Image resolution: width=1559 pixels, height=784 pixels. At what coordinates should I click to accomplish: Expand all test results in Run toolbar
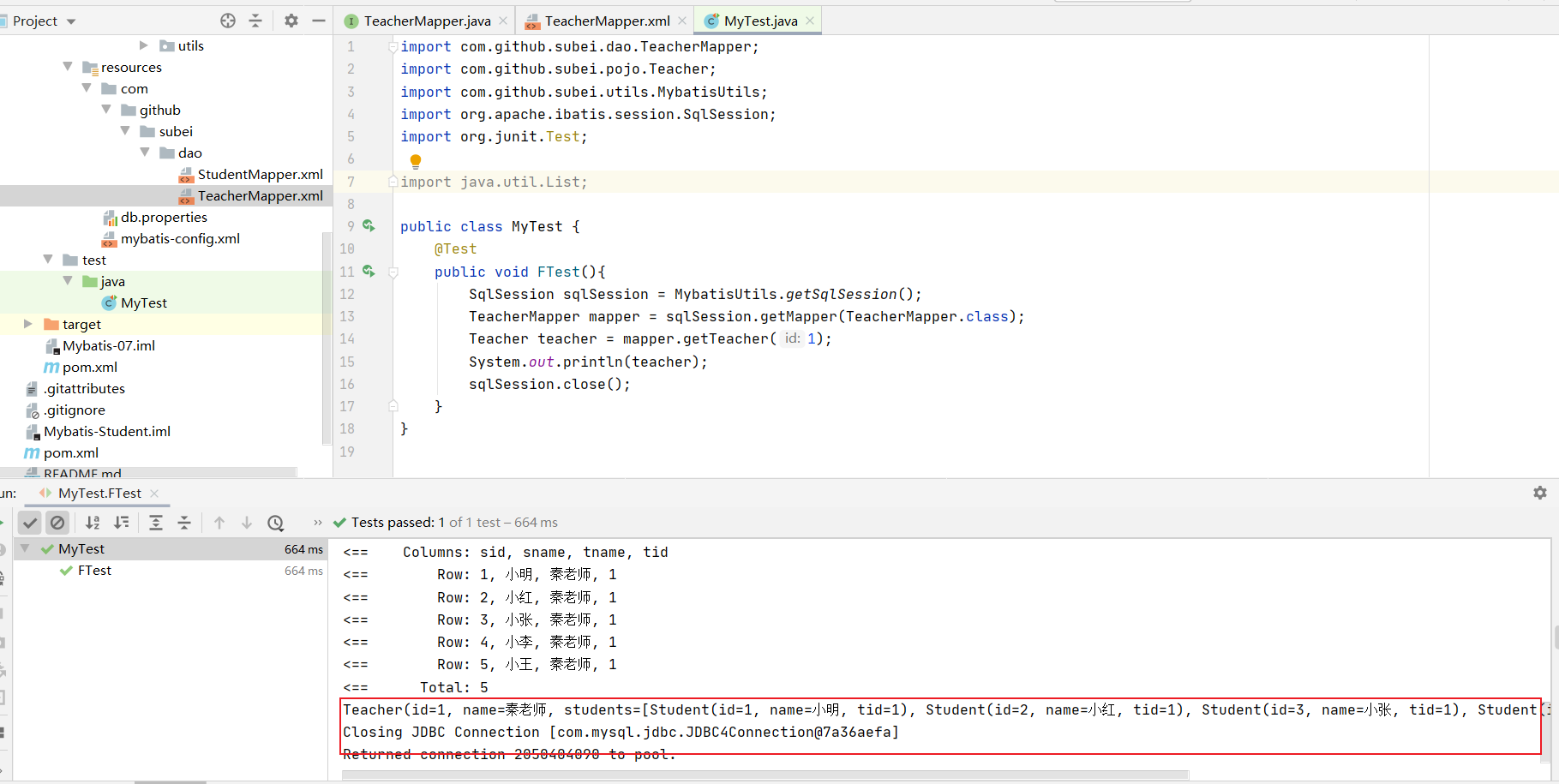(x=156, y=523)
